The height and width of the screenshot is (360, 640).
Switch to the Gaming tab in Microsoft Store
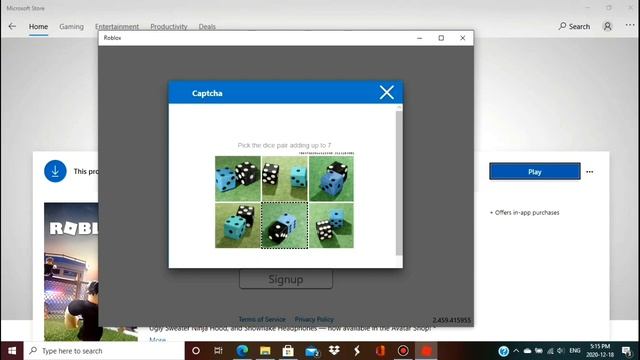71,27
